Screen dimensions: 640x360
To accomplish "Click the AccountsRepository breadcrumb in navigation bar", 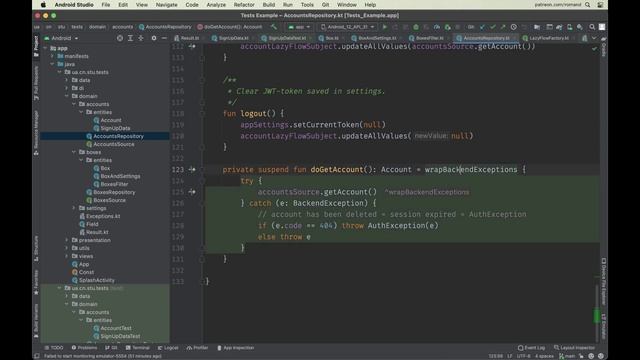I will pyautogui.click(x=165, y=27).
